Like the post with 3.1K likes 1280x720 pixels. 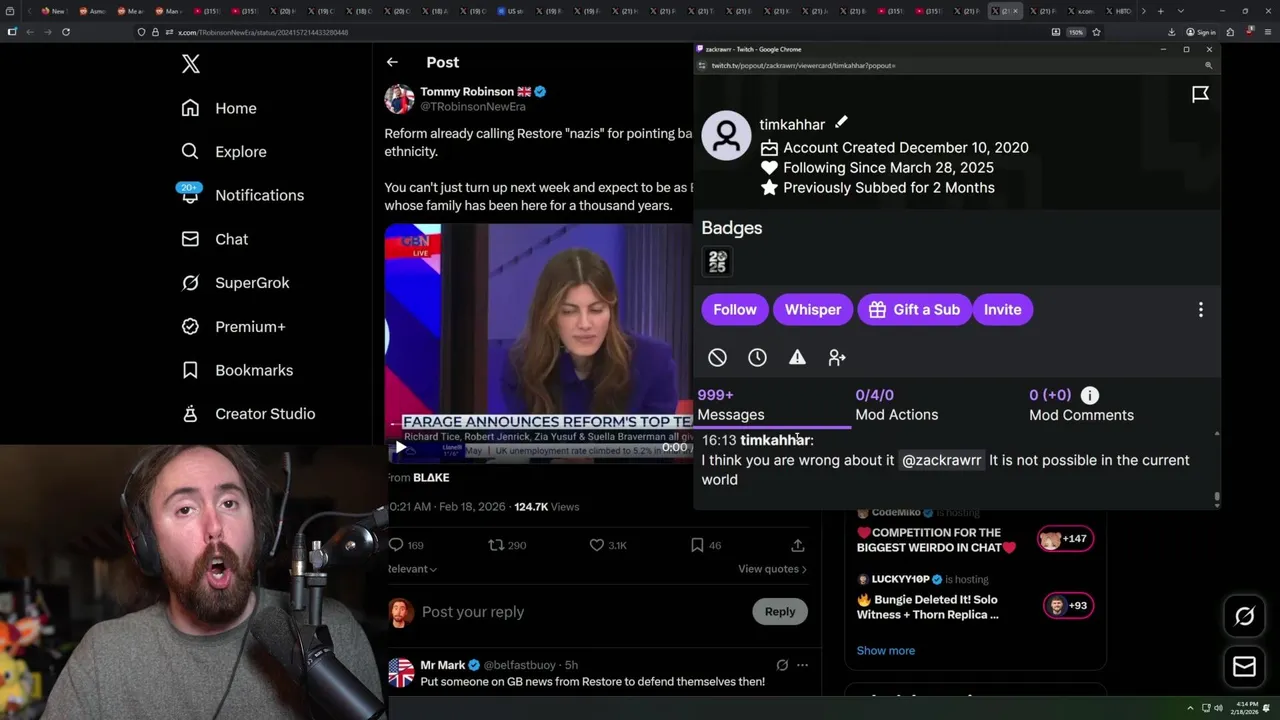[608, 545]
